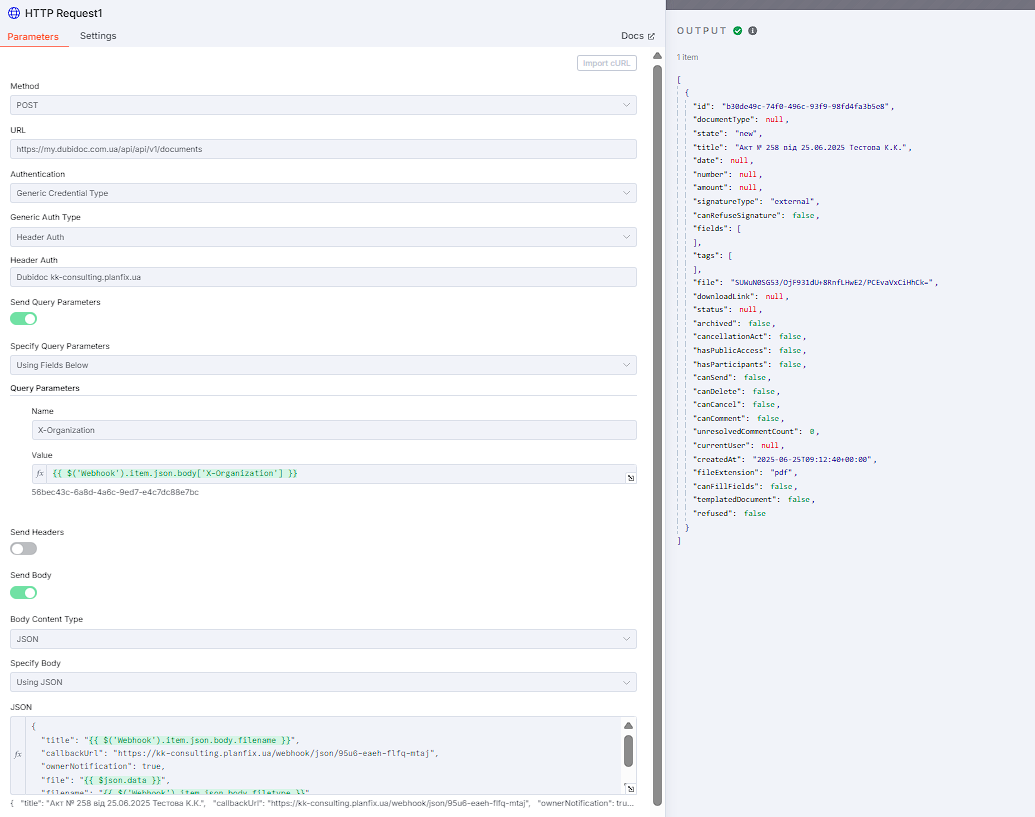Screen dimensions: 1035x817
Task: Click the Header Auth credential field
Action: click(x=323, y=277)
